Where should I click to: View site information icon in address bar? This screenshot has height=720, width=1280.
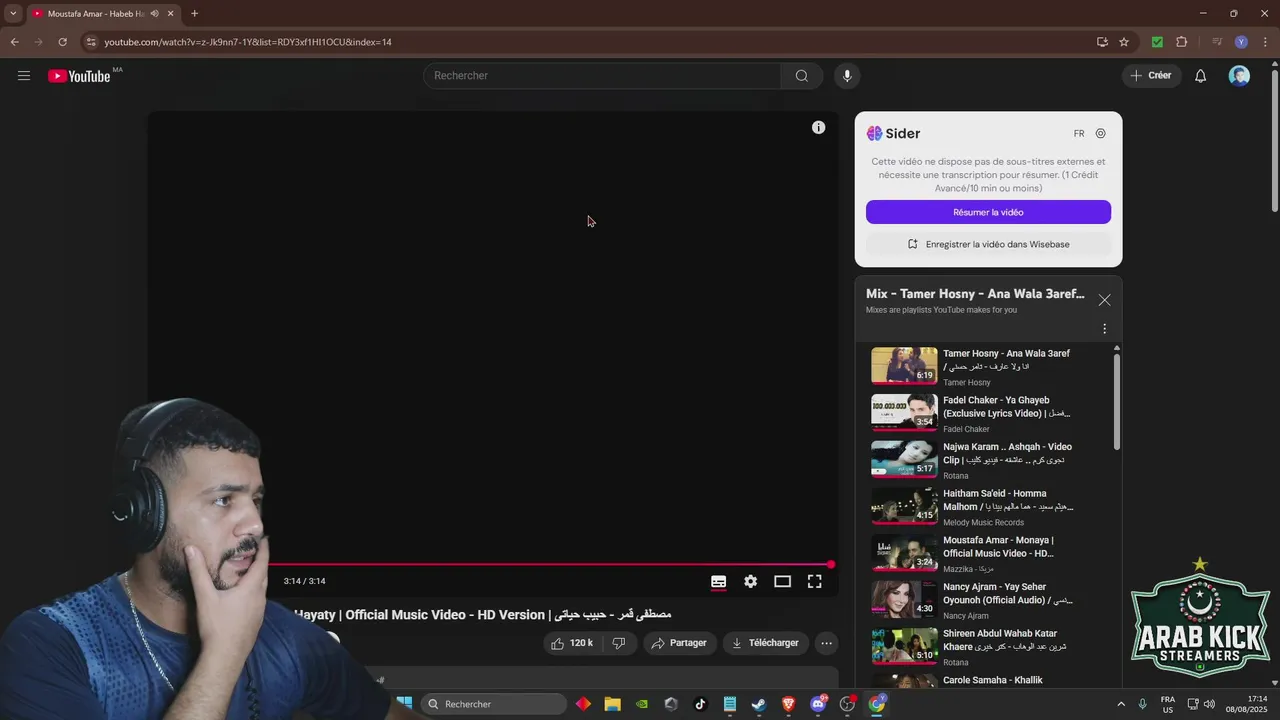click(91, 42)
